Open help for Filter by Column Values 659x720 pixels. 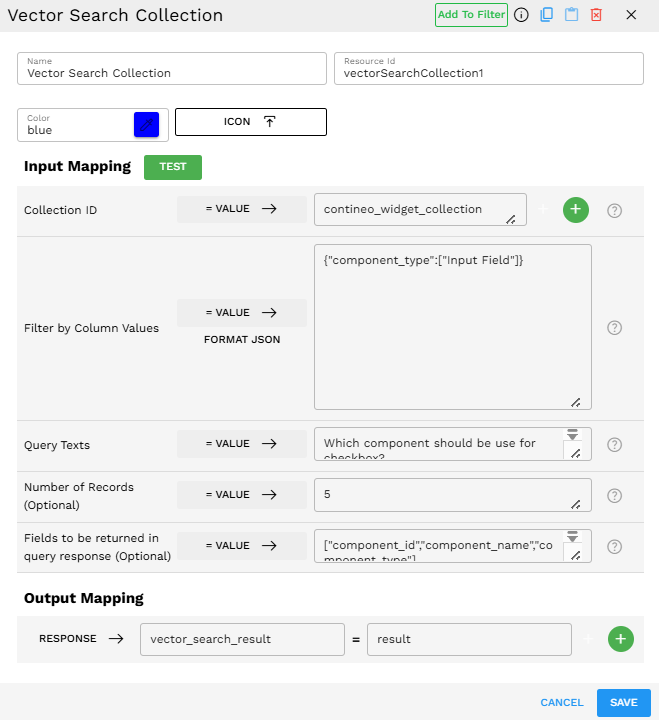pos(615,328)
